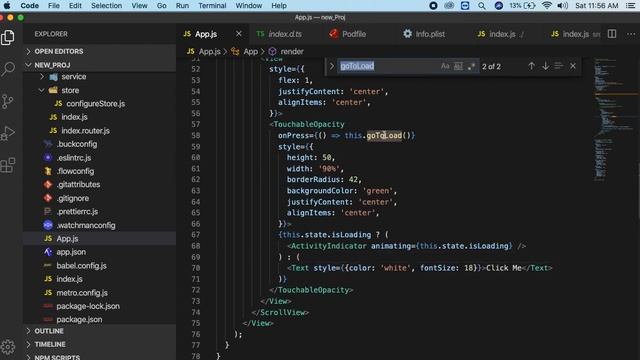
Task: Click the highlighted goToLoad on line 58
Action: [x=384, y=136]
